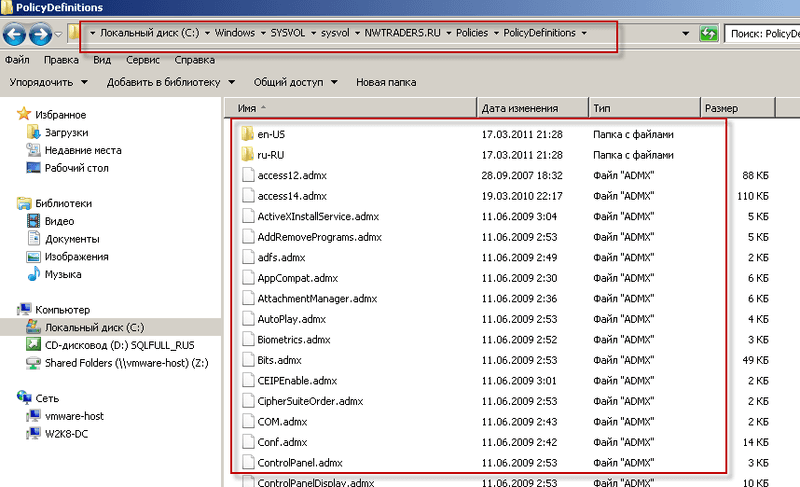Open the Видео library

click(59, 221)
